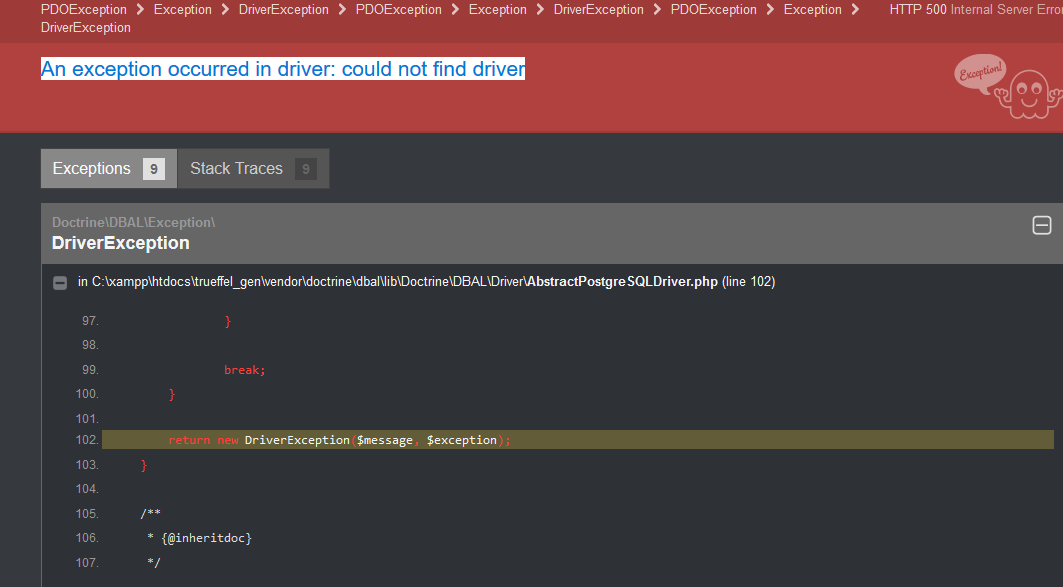Open the first DriverException breadcrumb link
The height and width of the screenshot is (587, 1063).
click(x=283, y=10)
